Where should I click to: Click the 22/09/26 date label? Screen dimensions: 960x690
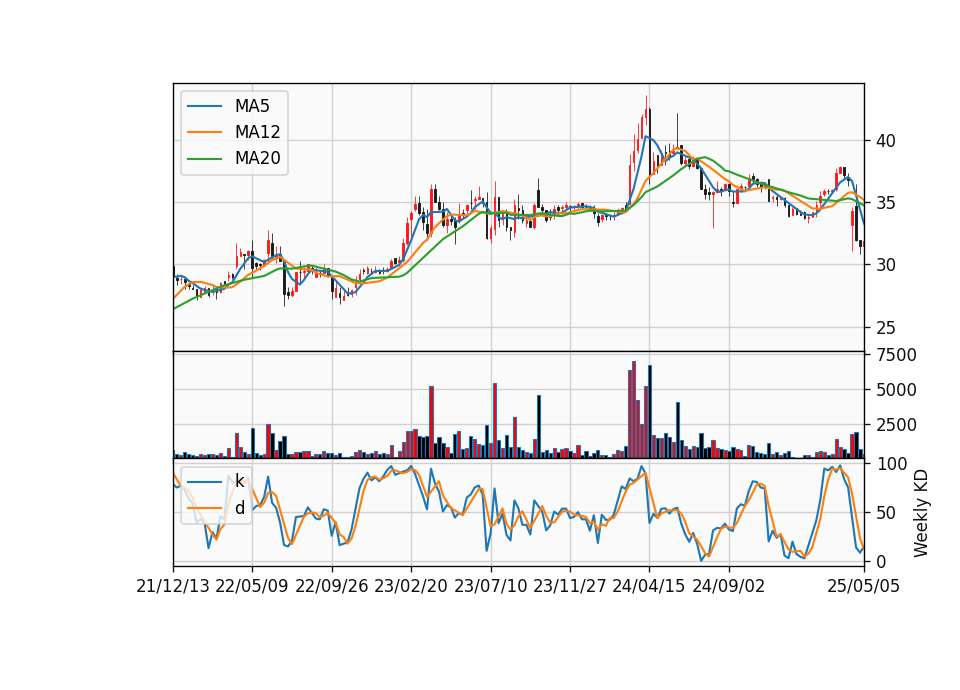pyautogui.click(x=332, y=587)
